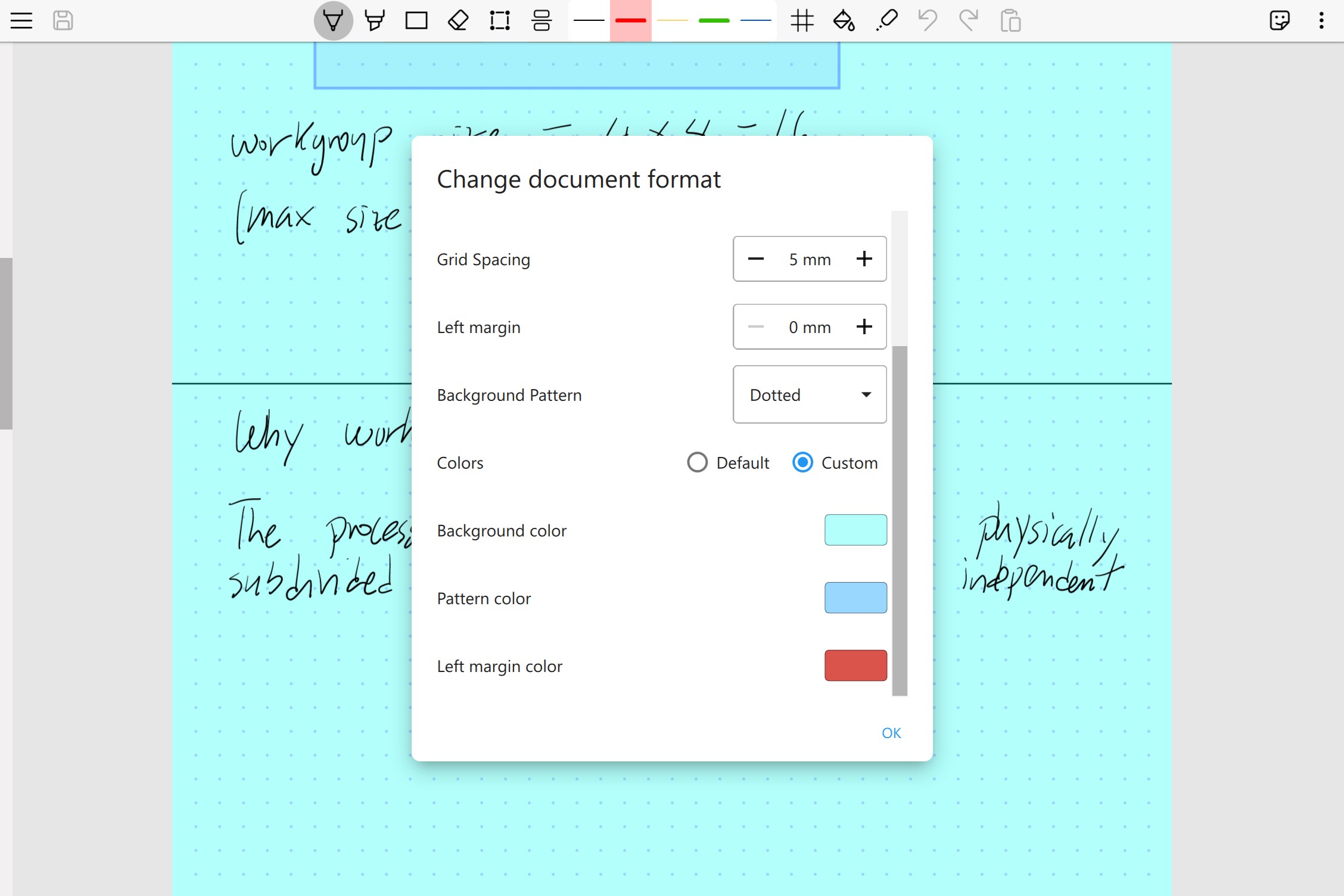The height and width of the screenshot is (896, 1344).
Task: Select the Highlighter tool
Action: [374, 20]
